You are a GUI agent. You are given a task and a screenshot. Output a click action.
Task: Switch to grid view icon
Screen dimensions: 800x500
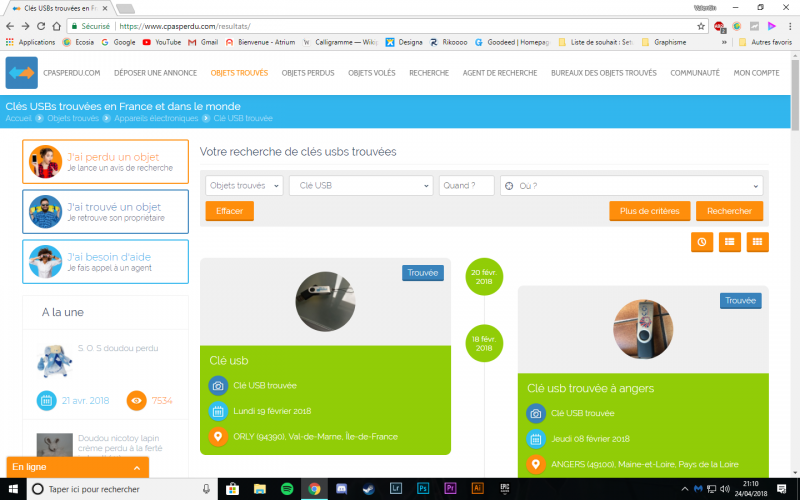pos(757,242)
